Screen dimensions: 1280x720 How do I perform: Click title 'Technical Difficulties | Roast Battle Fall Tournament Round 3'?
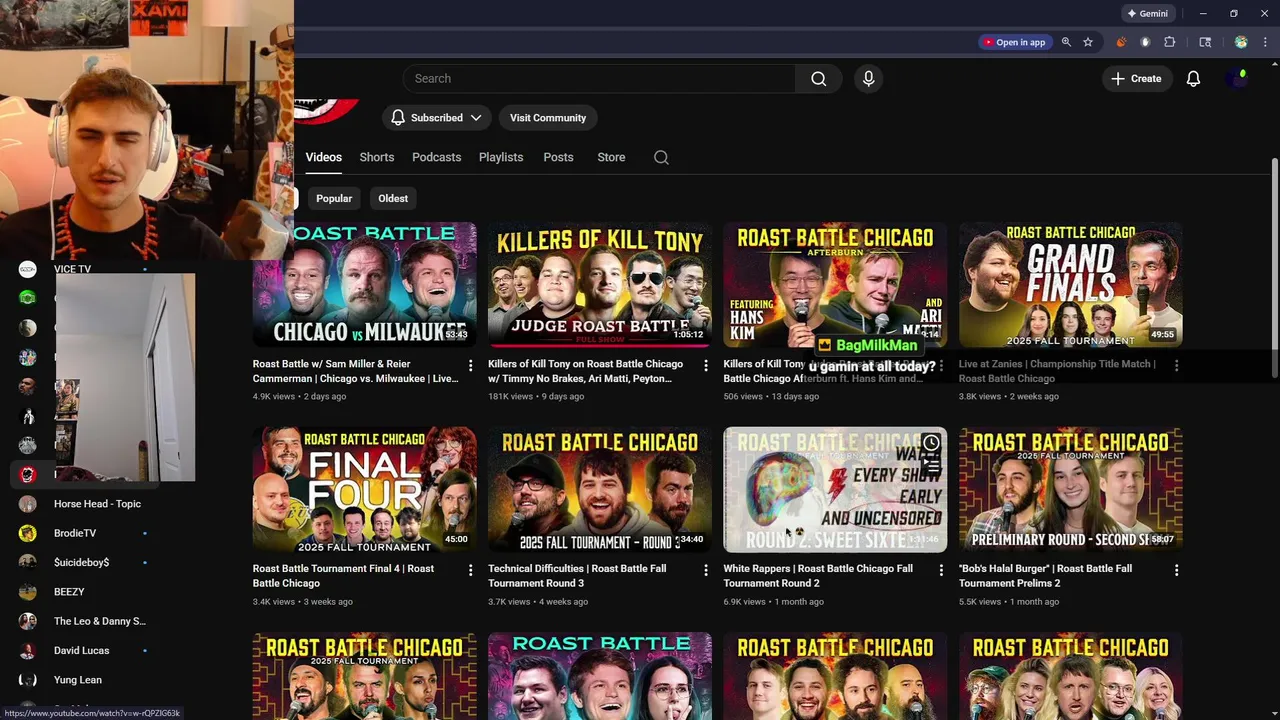pos(577,576)
